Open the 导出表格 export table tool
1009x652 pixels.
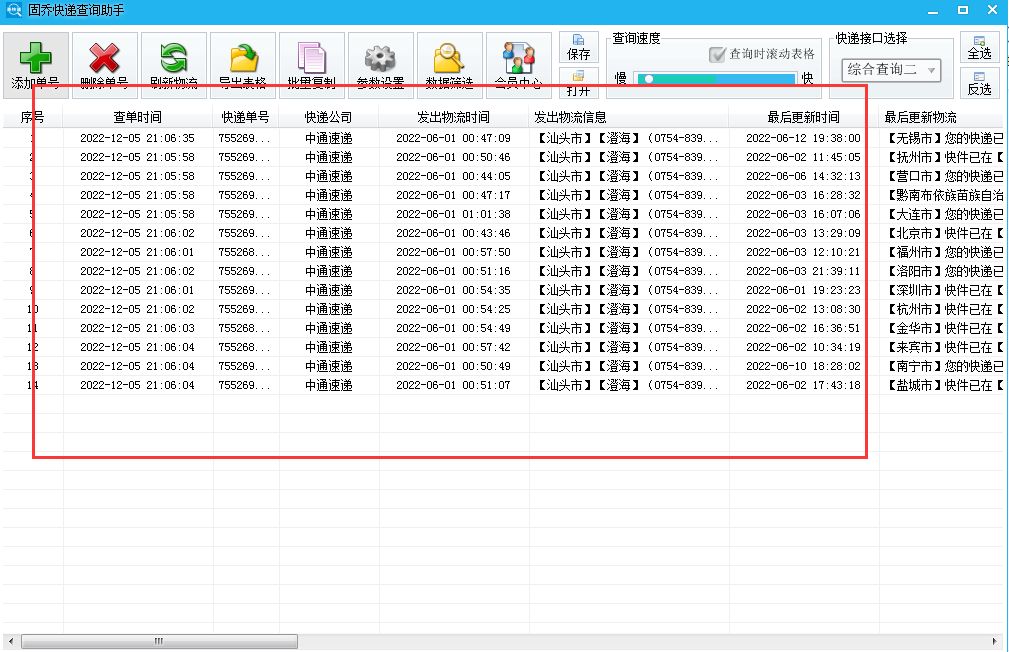tap(241, 62)
